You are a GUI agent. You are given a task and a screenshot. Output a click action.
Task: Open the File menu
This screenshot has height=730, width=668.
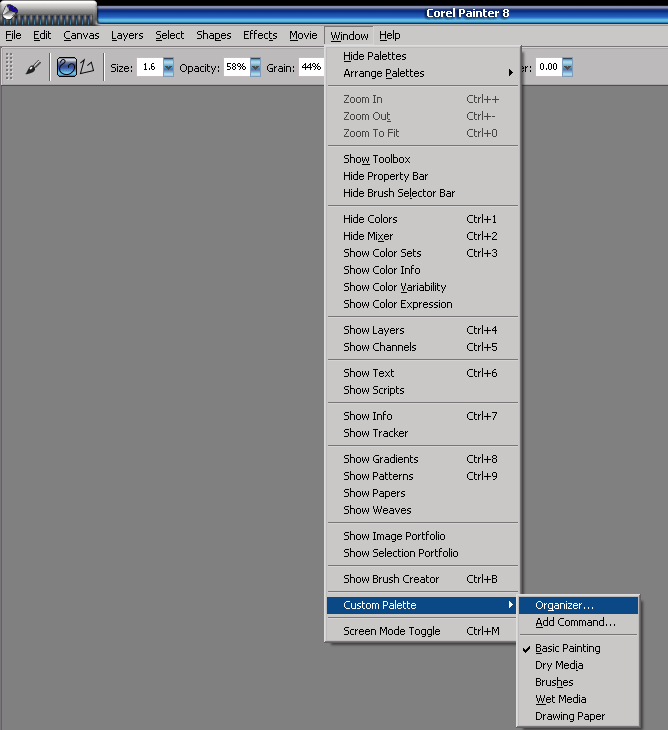13,35
